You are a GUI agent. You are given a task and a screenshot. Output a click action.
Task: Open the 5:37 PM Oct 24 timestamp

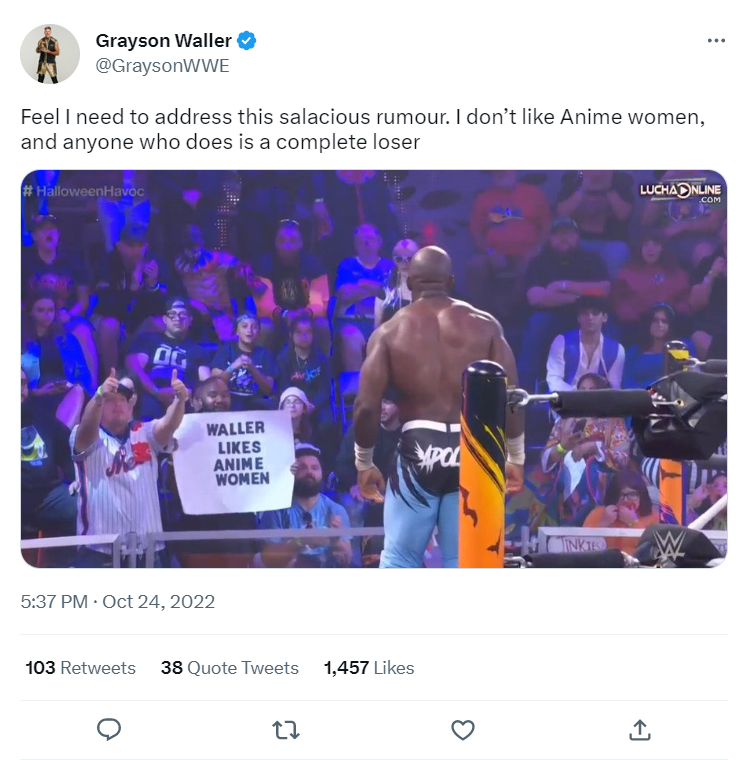(x=117, y=602)
